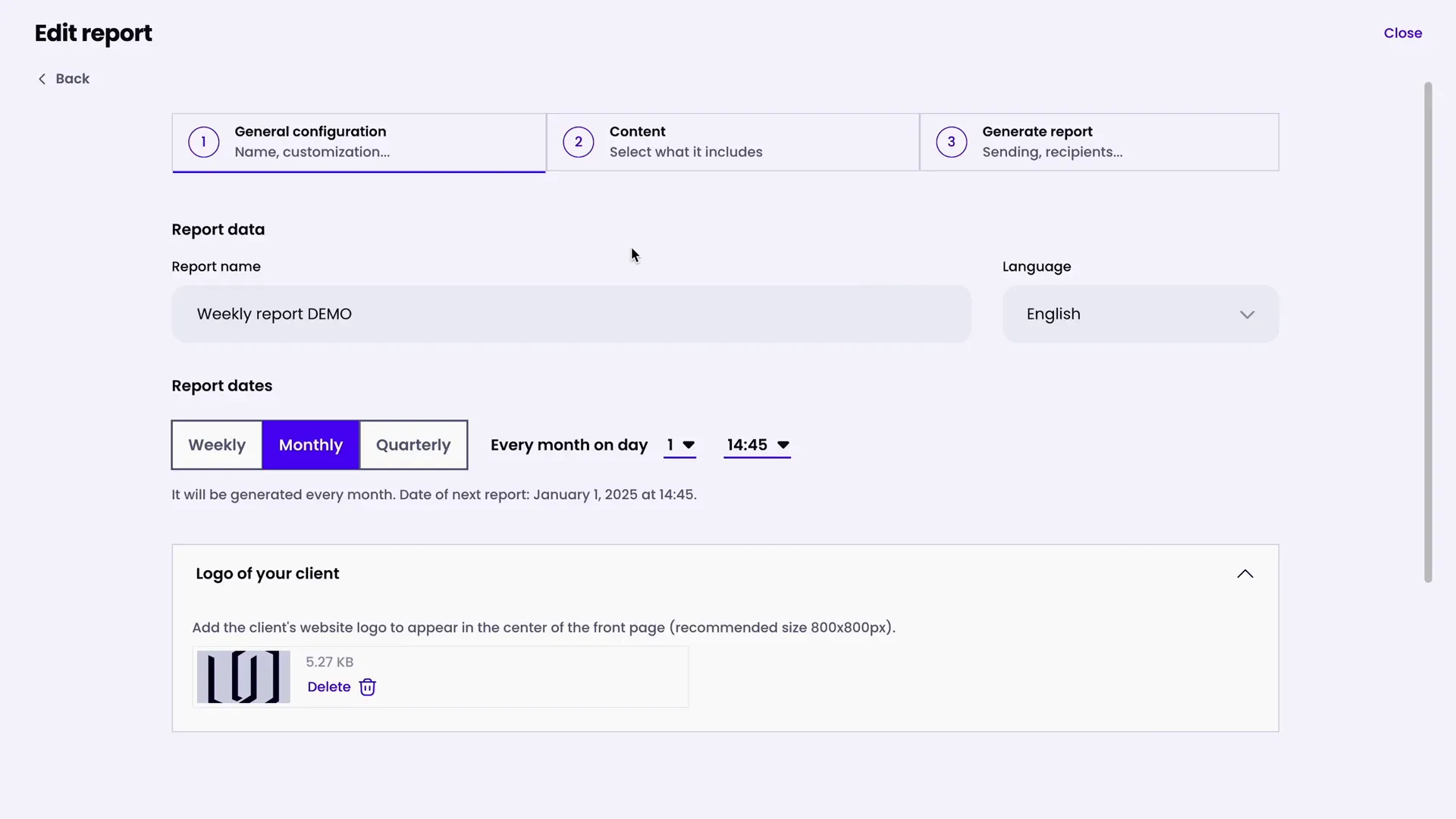Viewport: 1456px width, 819px height.
Task: Go to the Generate report step tab
Action: pyautogui.click(x=1099, y=143)
